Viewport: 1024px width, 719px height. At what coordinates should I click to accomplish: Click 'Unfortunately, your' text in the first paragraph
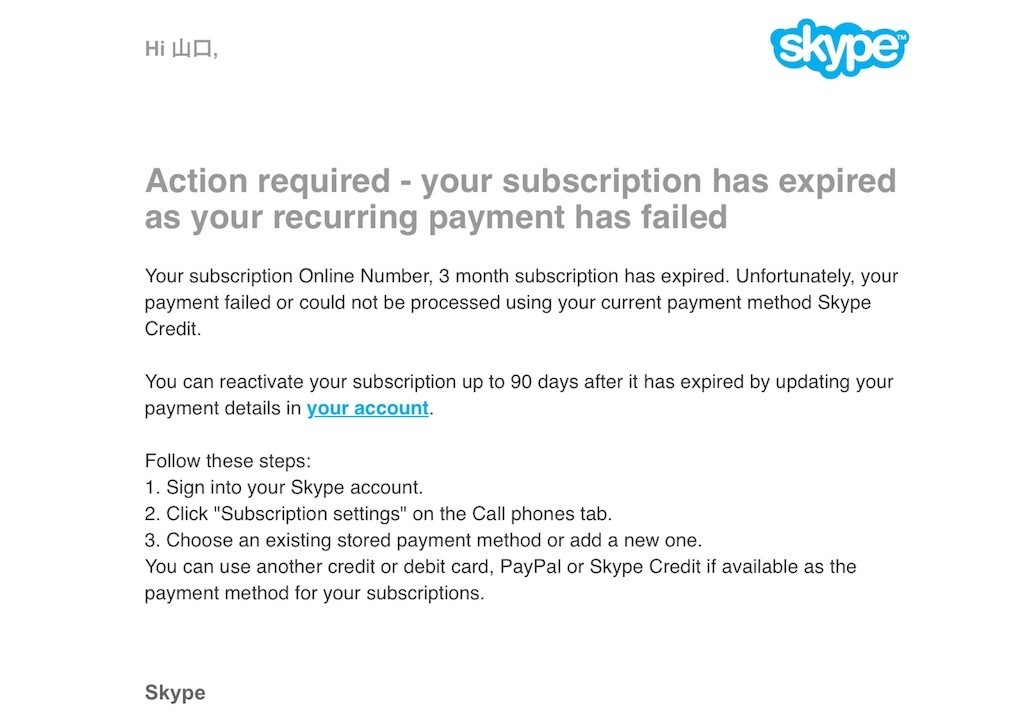click(x=817, y=276)
